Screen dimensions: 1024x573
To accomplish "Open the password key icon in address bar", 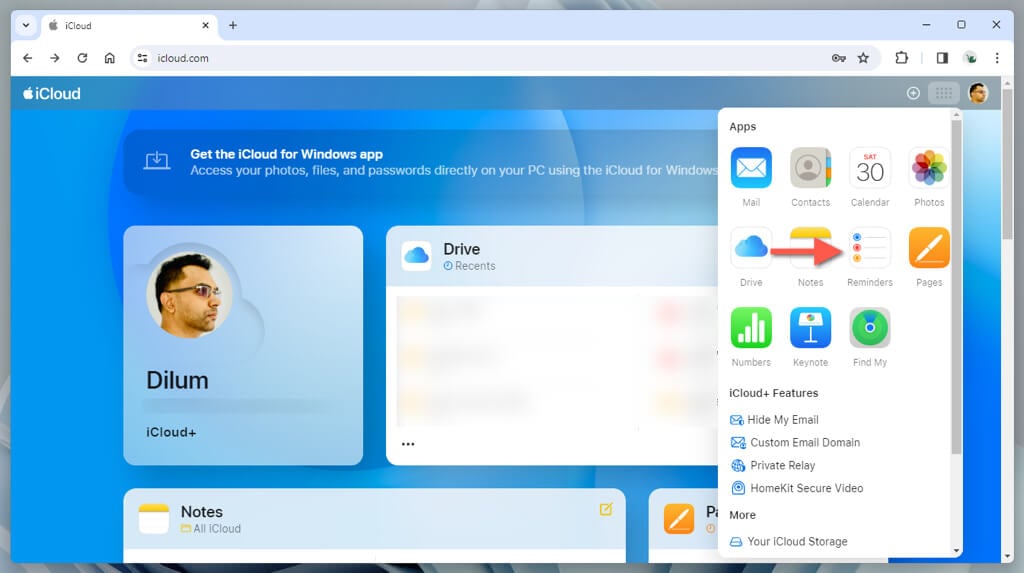I will coord(839,58).
